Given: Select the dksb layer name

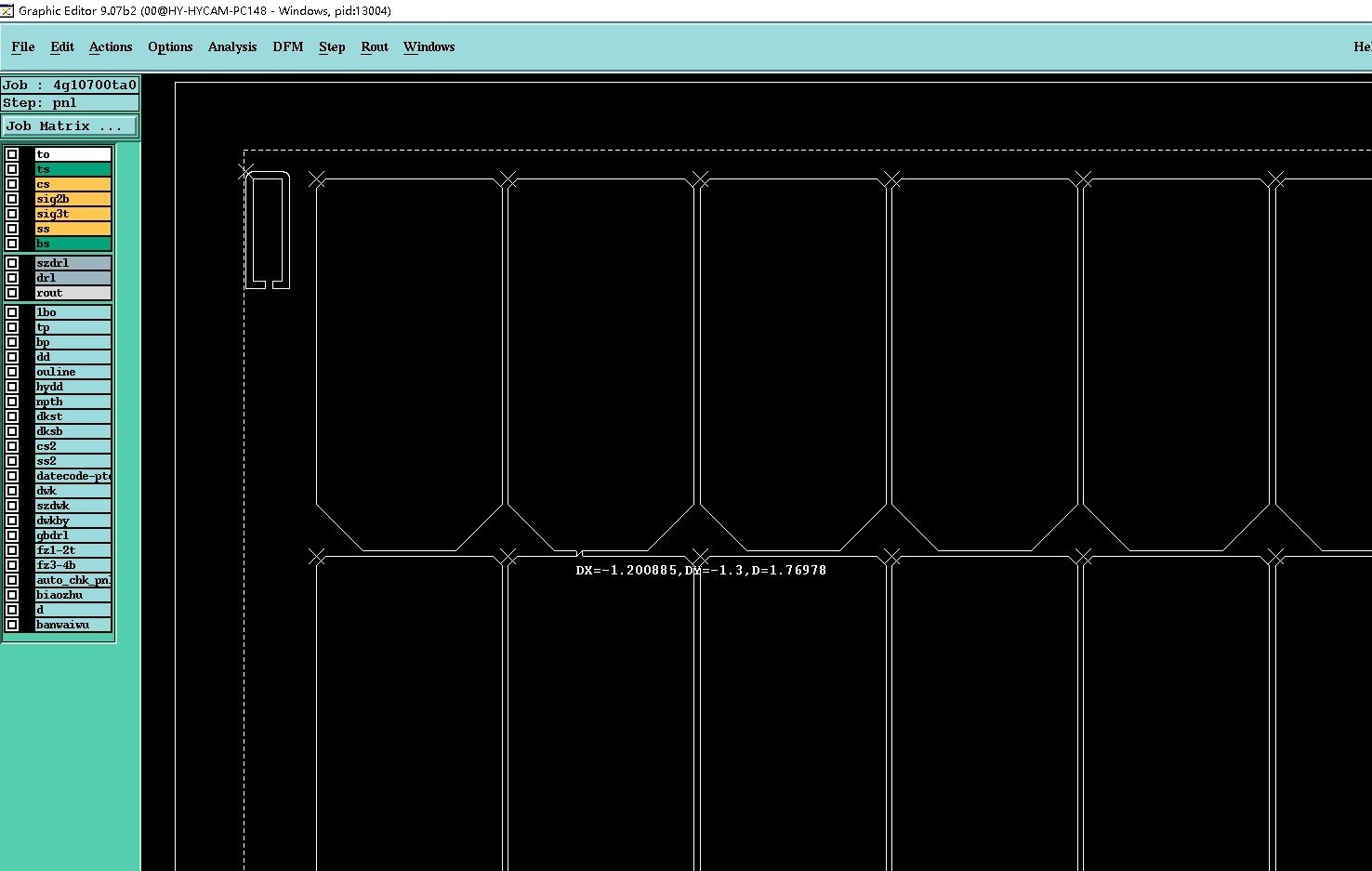Looking at the screenshot, I should (73, 431).
